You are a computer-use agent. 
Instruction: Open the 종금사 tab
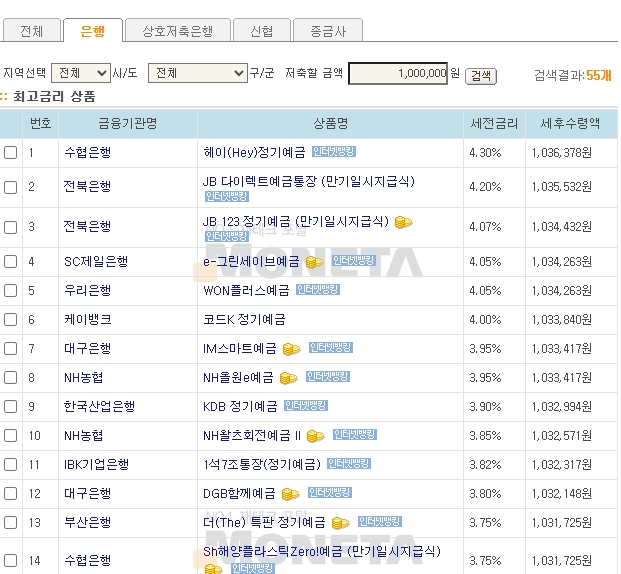[x=328, y=31]
